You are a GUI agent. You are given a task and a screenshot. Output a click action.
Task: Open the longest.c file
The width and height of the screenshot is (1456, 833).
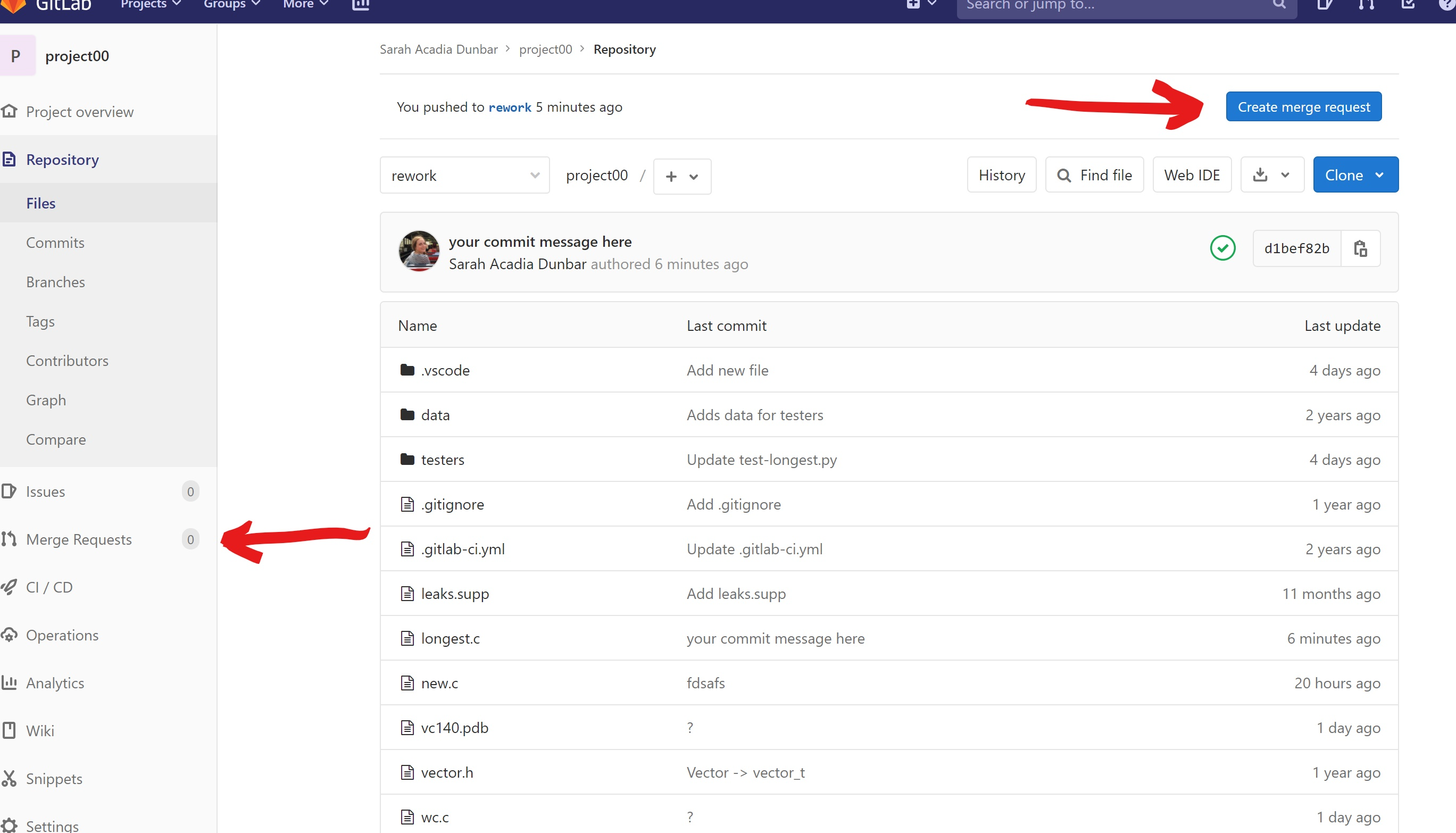[x=450, y=638]
